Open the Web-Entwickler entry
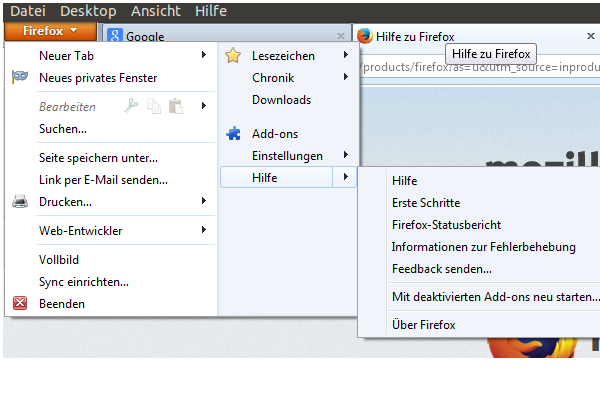Image resolution: width=600 pixels, height=400 pixels. (80, 231)
